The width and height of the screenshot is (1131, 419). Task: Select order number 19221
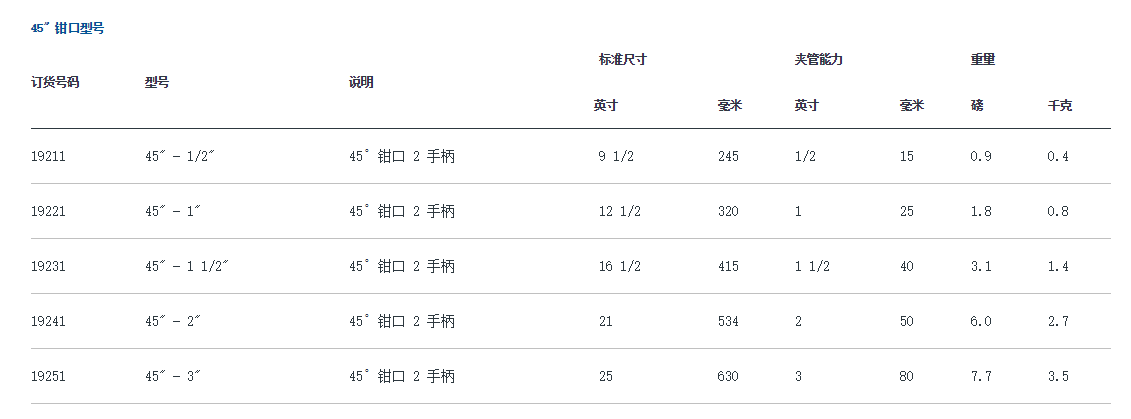pyautogui.click(x=48, y=211)
